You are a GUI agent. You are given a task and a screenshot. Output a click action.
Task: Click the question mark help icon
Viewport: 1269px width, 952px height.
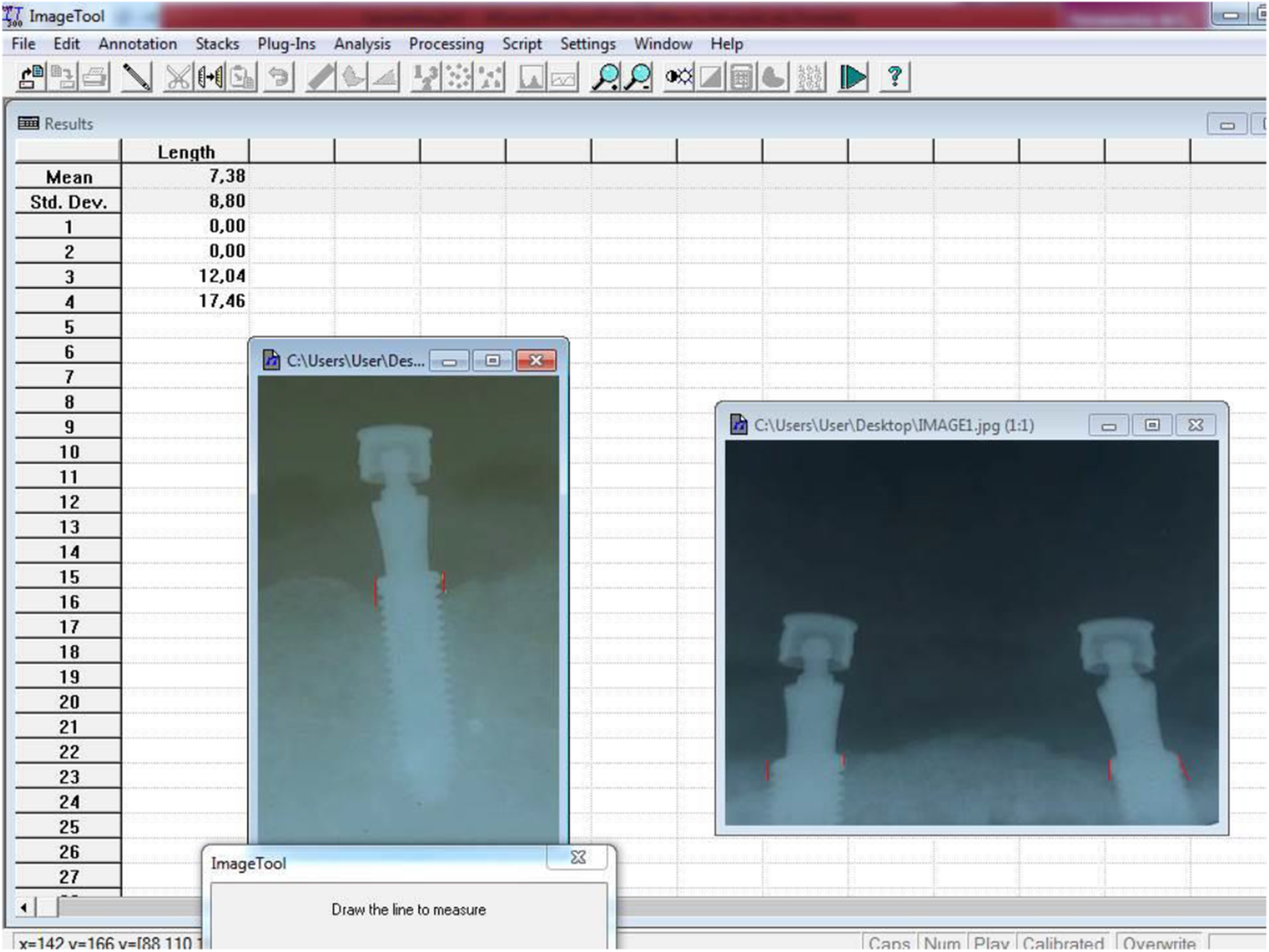click(894, 78)
